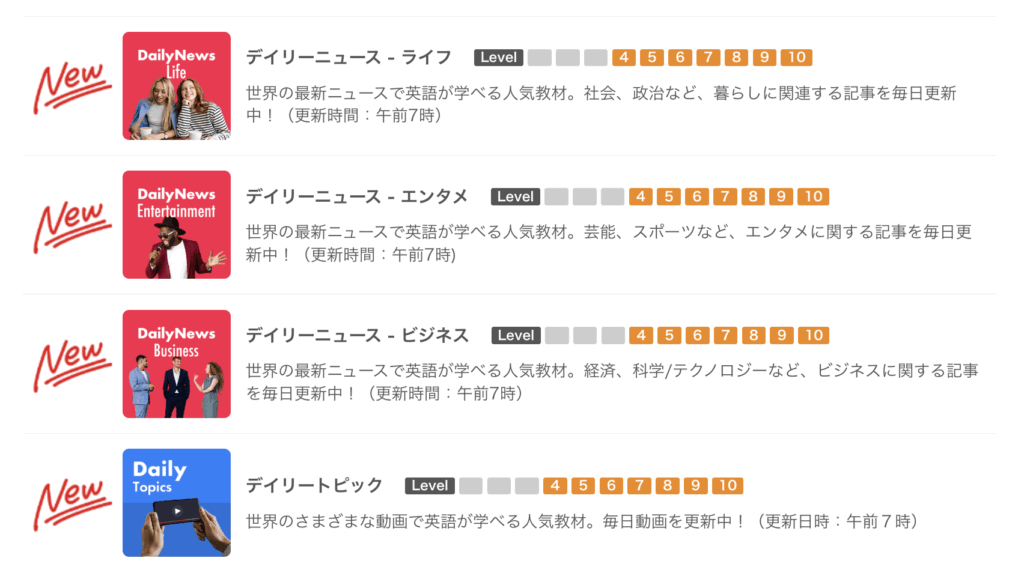1024x561 pixels.
Task: Open the DailyNews Life thumbnail
Action: point(176,86)
